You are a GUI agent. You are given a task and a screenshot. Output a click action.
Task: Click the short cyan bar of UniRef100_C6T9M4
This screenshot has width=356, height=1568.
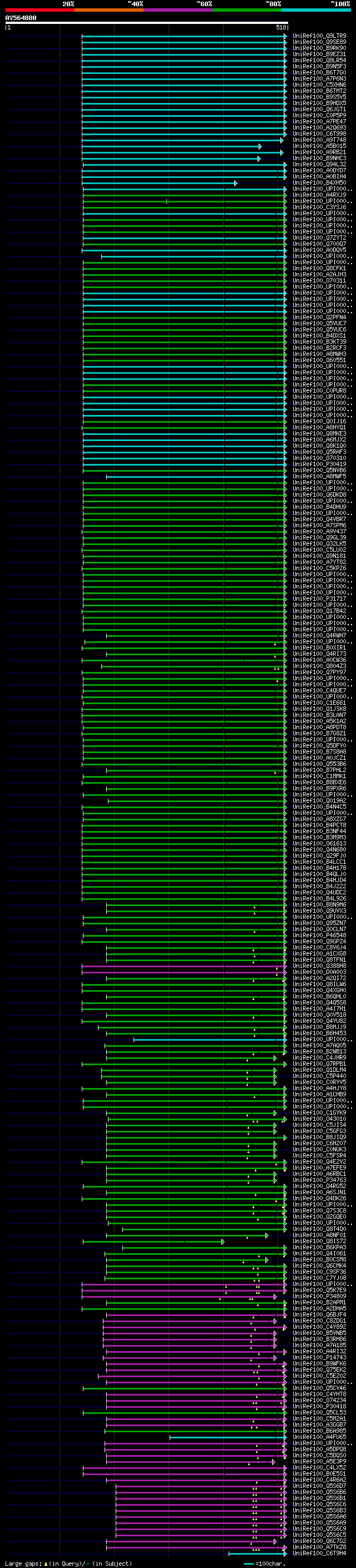tap(257, 1554)
